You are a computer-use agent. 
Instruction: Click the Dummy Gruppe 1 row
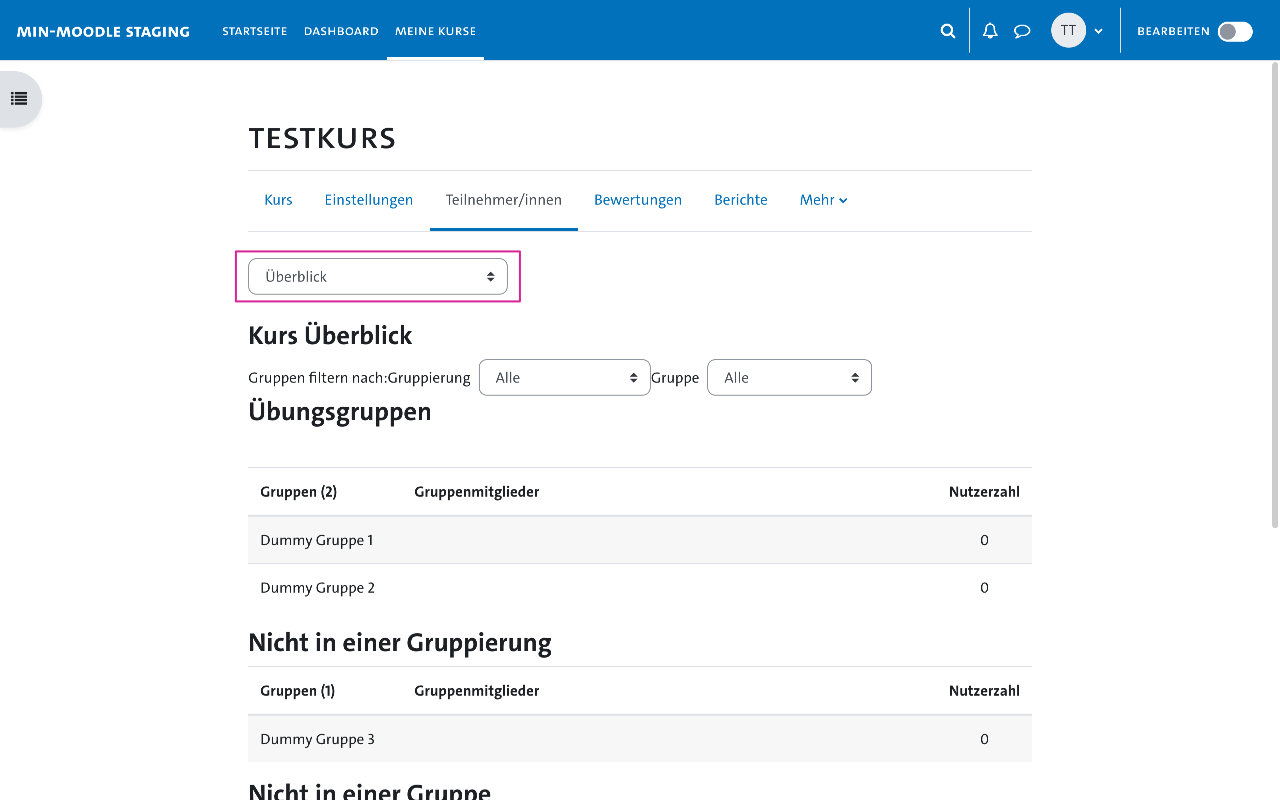coord(640,540)
